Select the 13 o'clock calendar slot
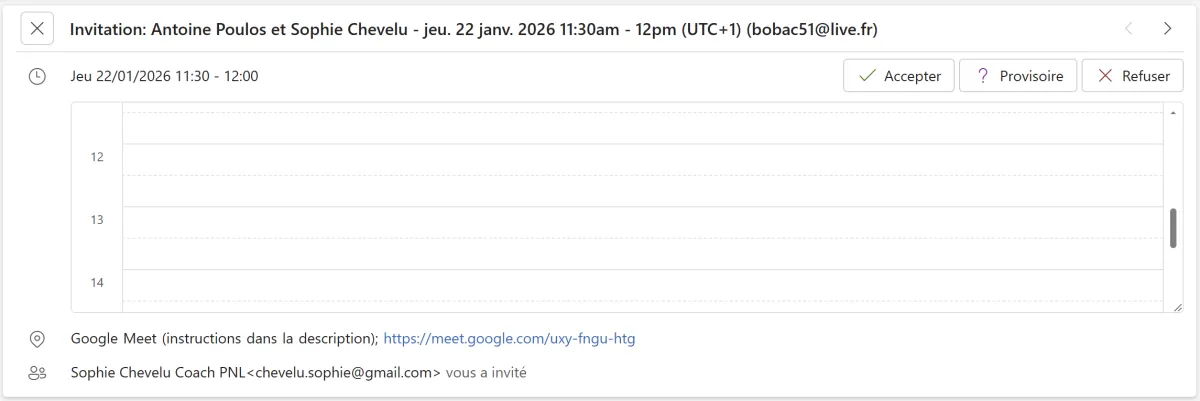This screenshot has height=401, width=1200. tap(642, 222)
